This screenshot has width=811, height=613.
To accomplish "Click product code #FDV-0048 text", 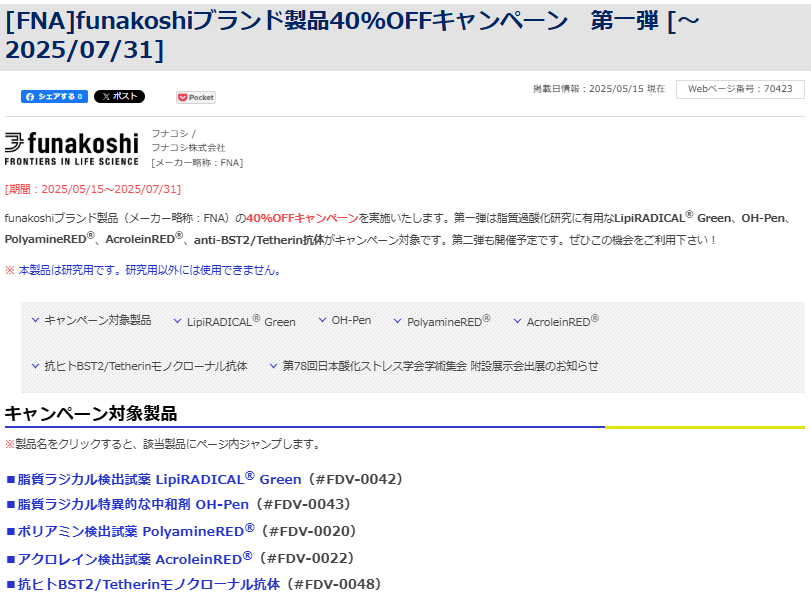I will coord(334,584).
